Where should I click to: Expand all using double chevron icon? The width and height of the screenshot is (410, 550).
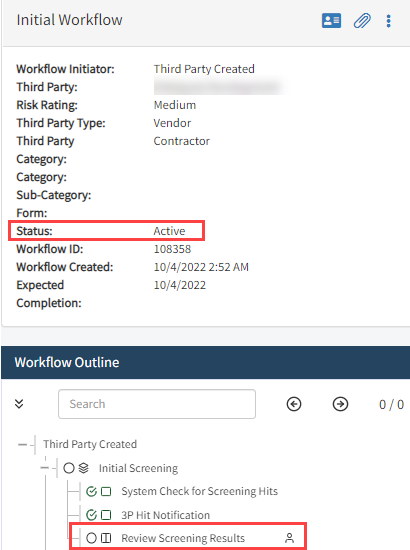19,404
